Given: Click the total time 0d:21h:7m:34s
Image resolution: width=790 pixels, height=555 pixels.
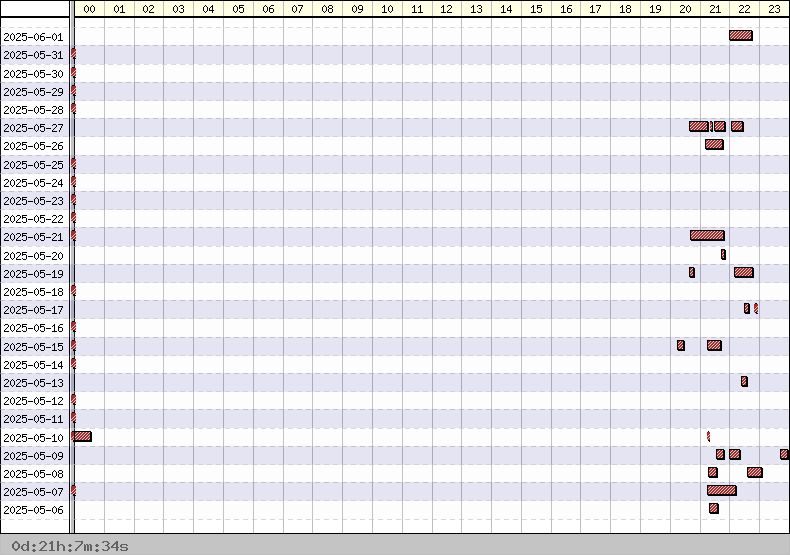Looking at the screenshot, I should point(70,546).
